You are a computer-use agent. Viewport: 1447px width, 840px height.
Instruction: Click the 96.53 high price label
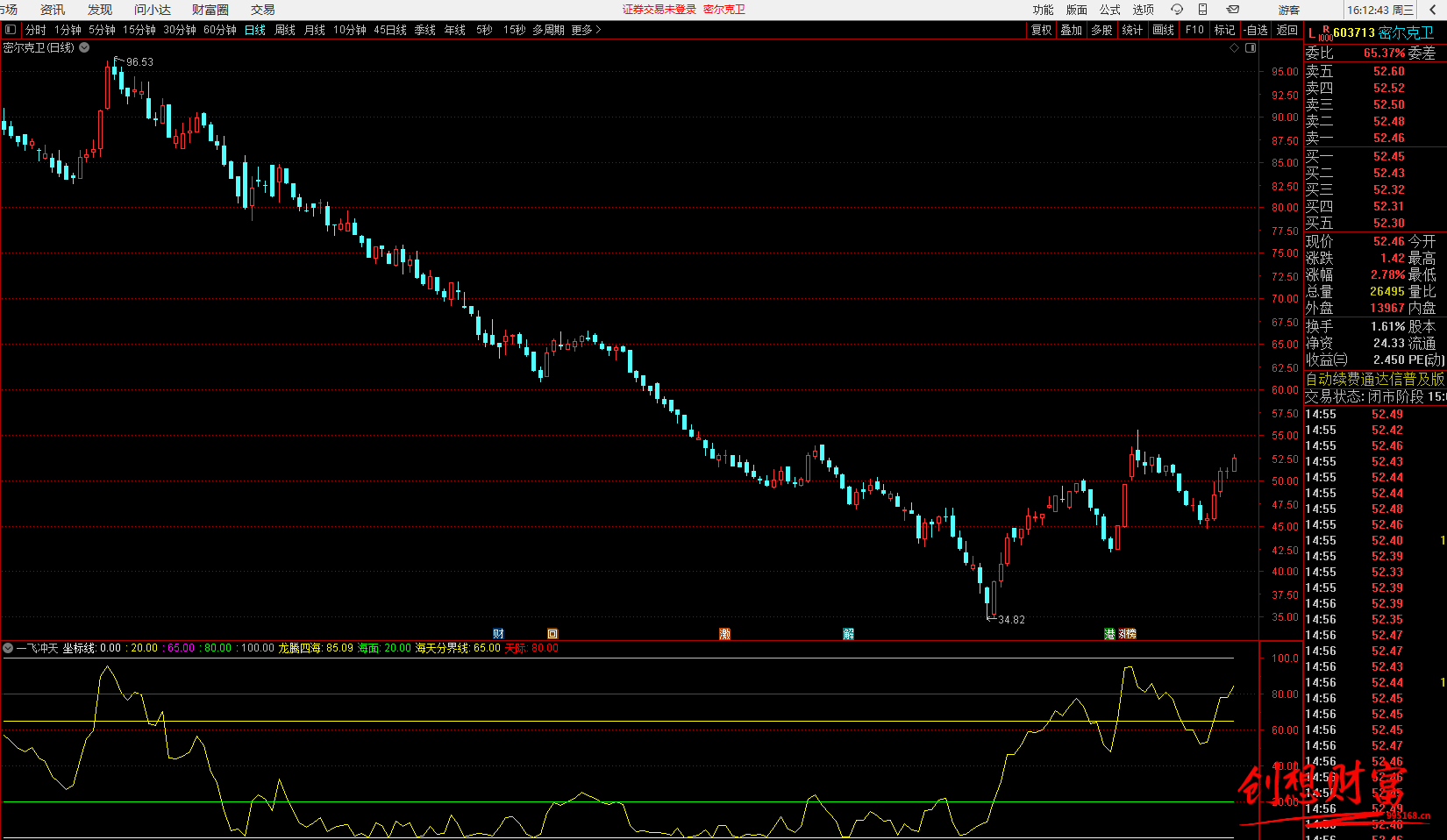point(139,62)
